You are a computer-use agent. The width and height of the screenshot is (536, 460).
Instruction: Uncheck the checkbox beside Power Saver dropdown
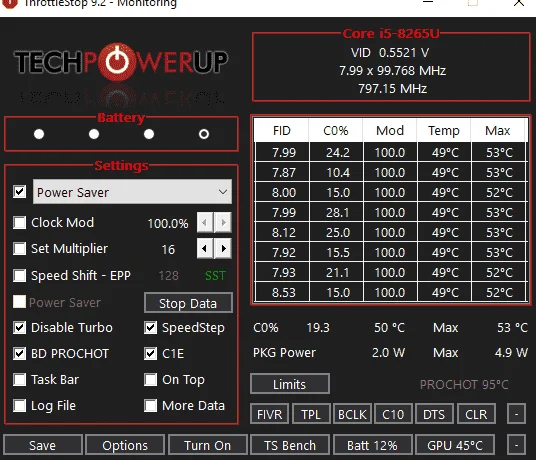tap(19, 192)
